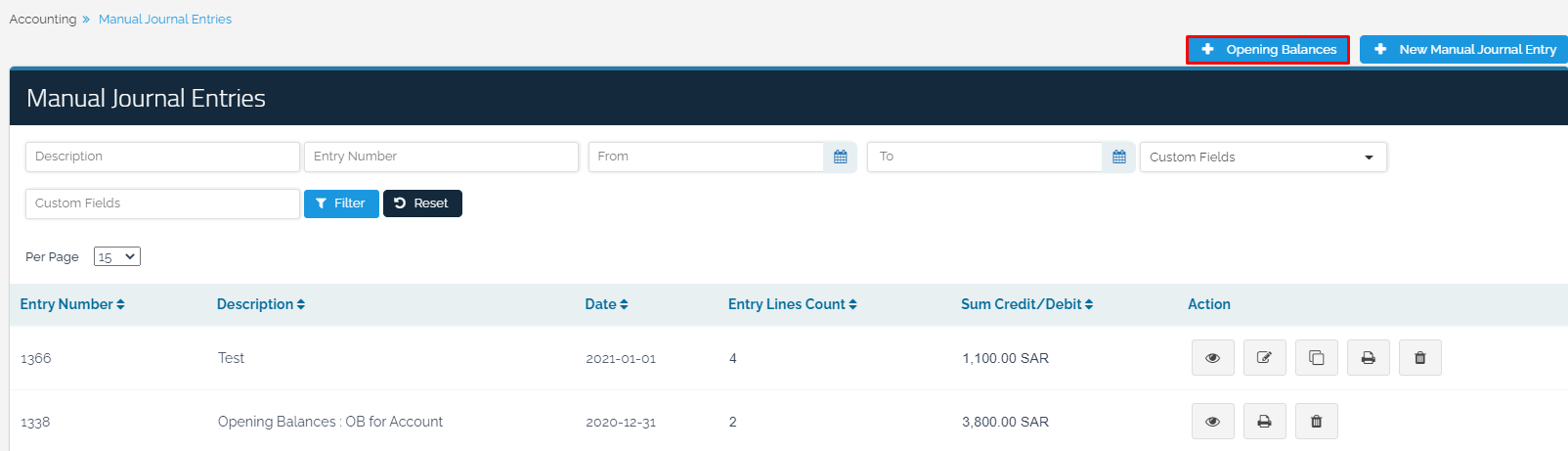Edit the Test journal entry
Viewport: 1568px width, 451px height.
1264,358
